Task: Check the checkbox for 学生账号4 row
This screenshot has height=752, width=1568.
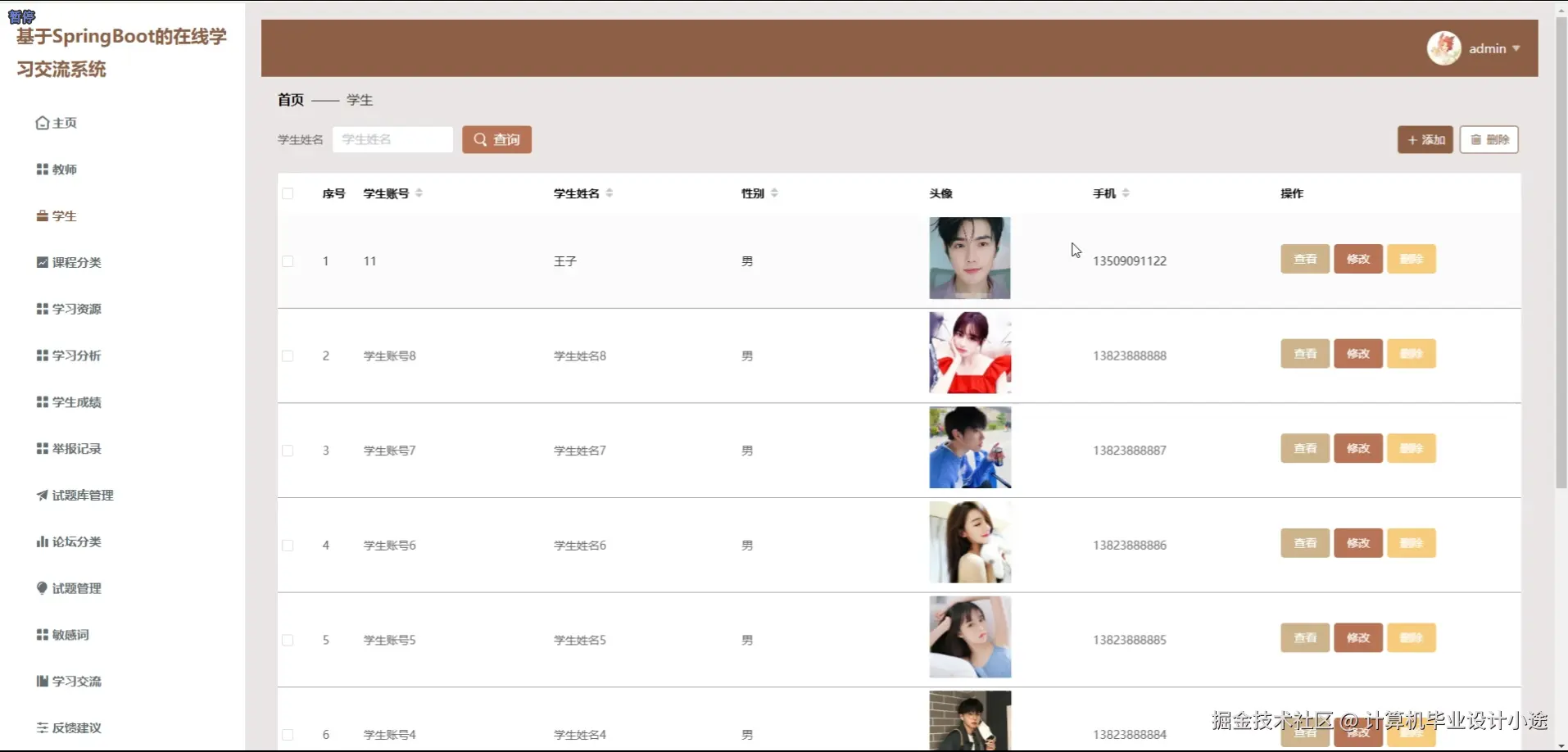Action: [288, 735]
